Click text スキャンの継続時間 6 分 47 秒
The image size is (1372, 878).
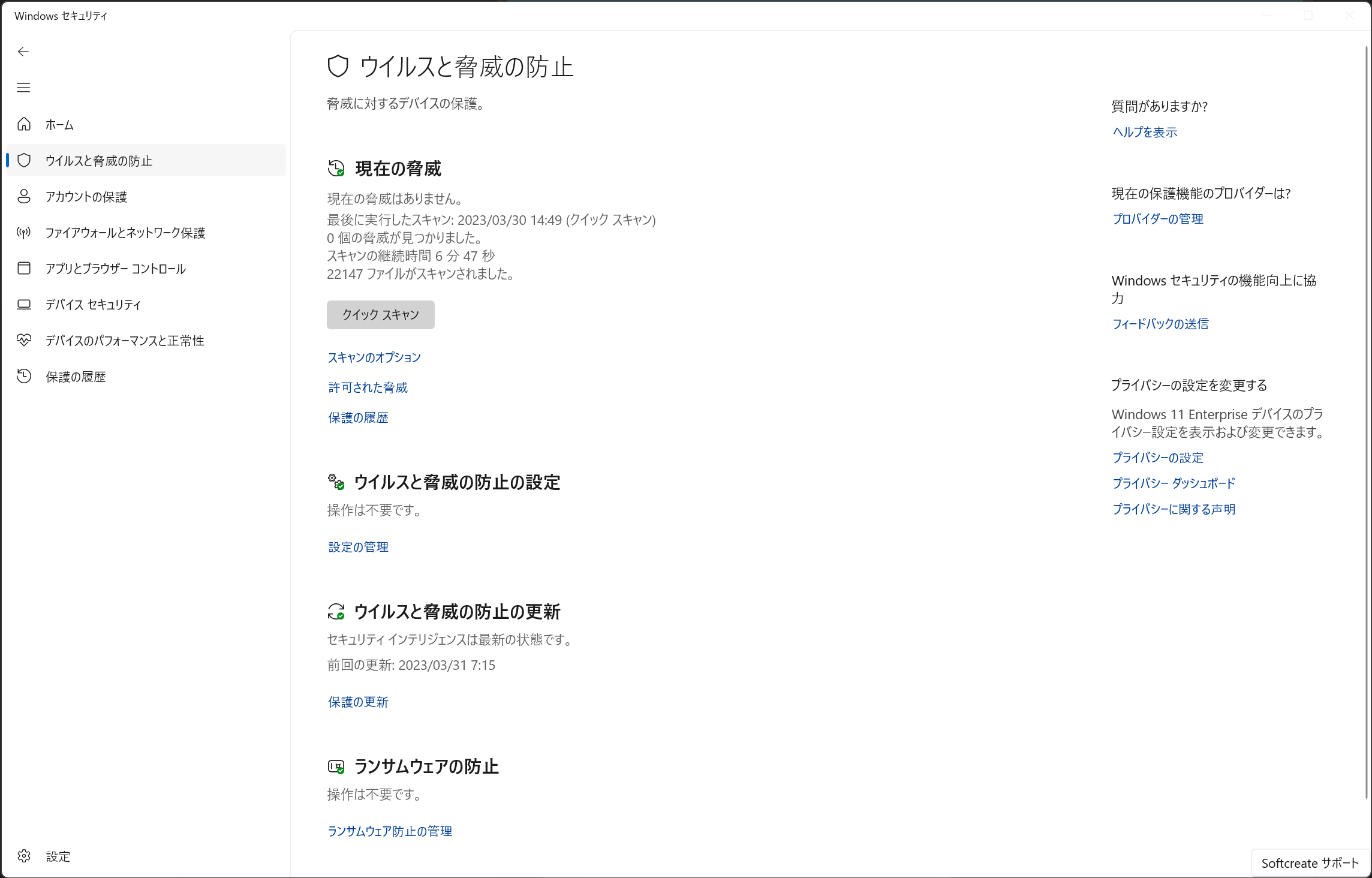click(411, 256)
